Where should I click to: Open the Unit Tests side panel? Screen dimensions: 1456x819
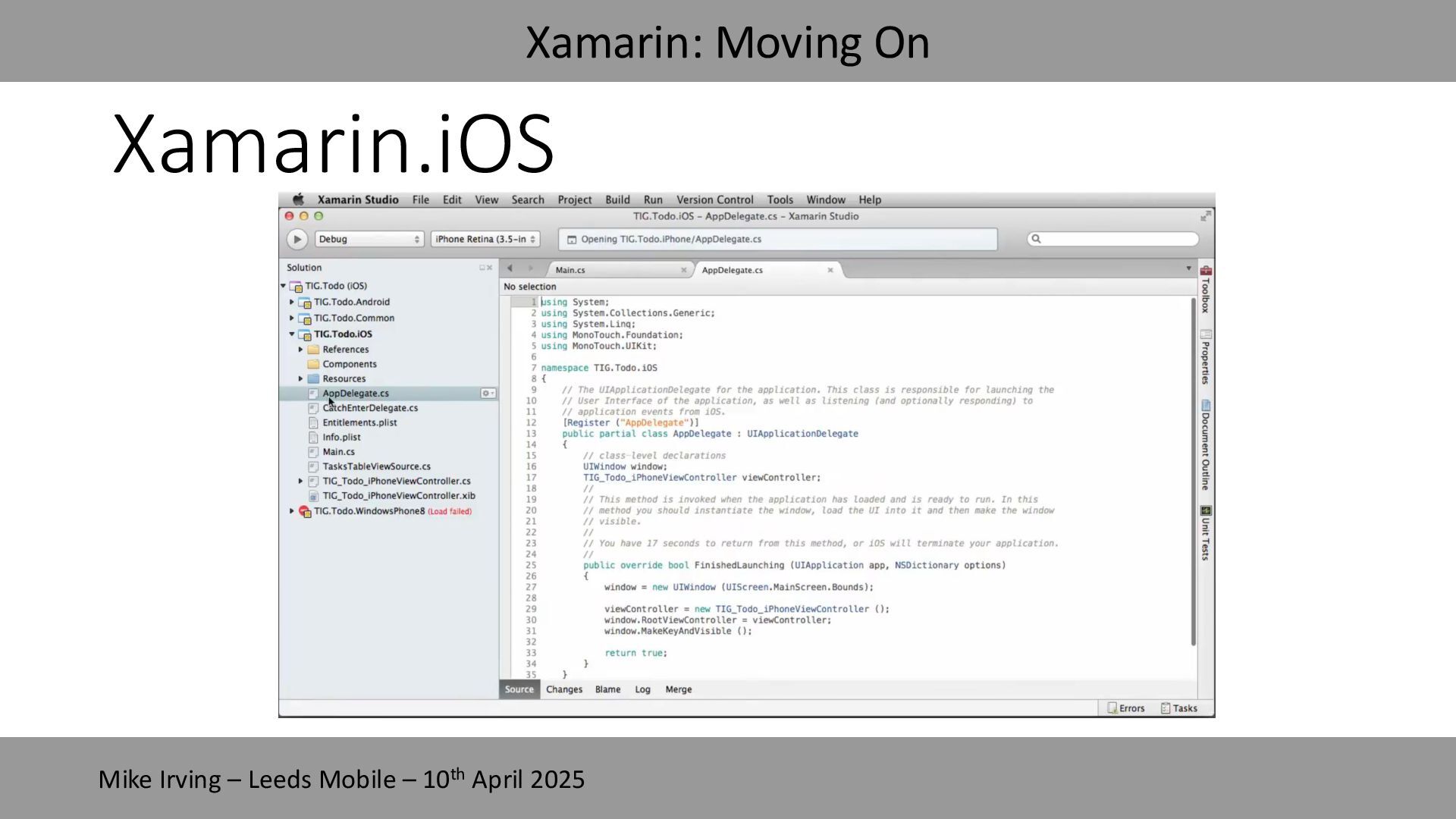(1206, 533)
